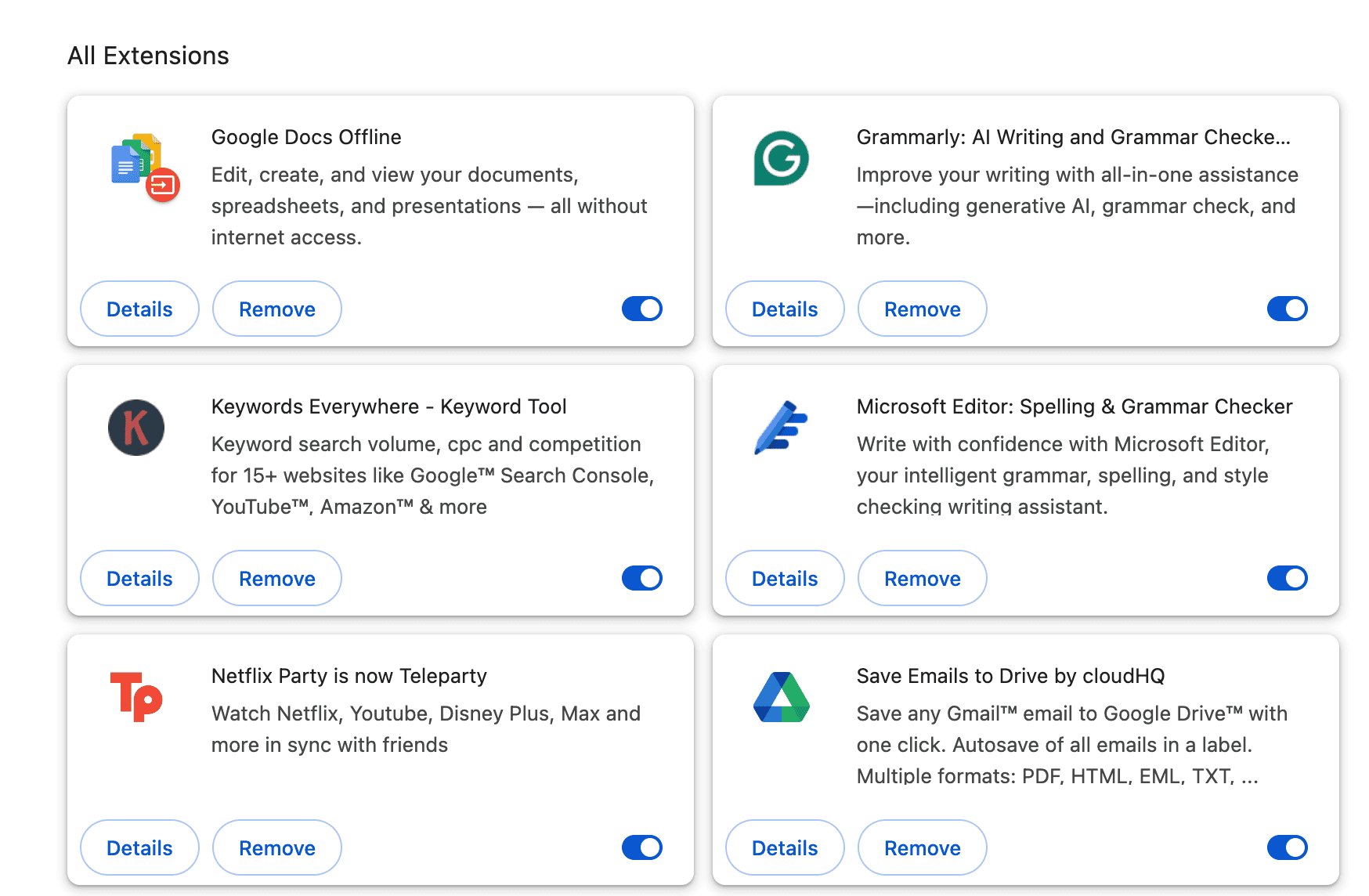Viewport: 1369px width, 896px height.
Task: Open Details for Netflix Party Teleparty
Action: [x=139, y=848]
